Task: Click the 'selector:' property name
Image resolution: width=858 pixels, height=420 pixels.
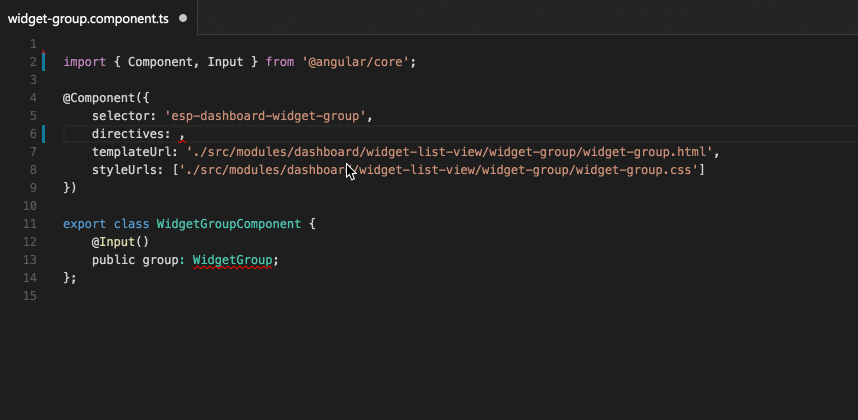Action: tap(124, 116)
